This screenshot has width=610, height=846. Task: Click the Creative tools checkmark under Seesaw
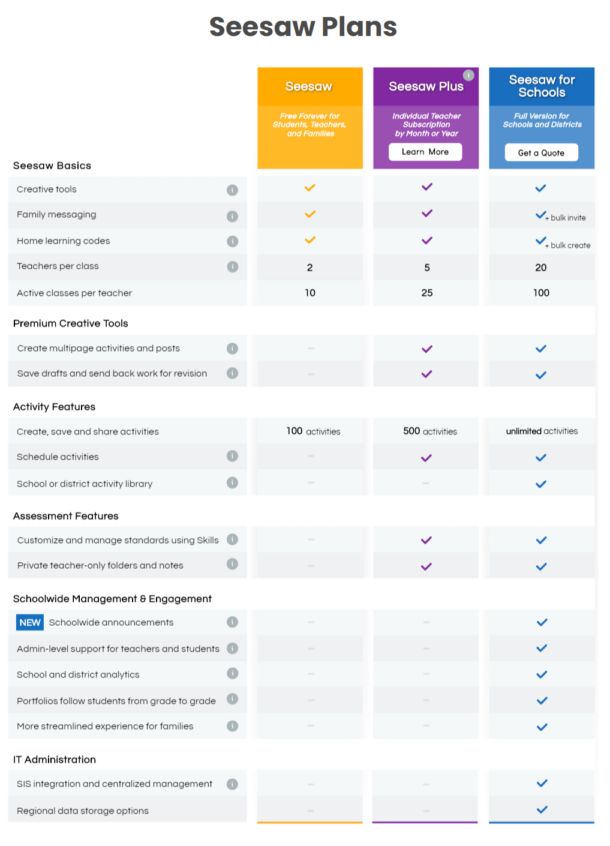tap(310, 186)
